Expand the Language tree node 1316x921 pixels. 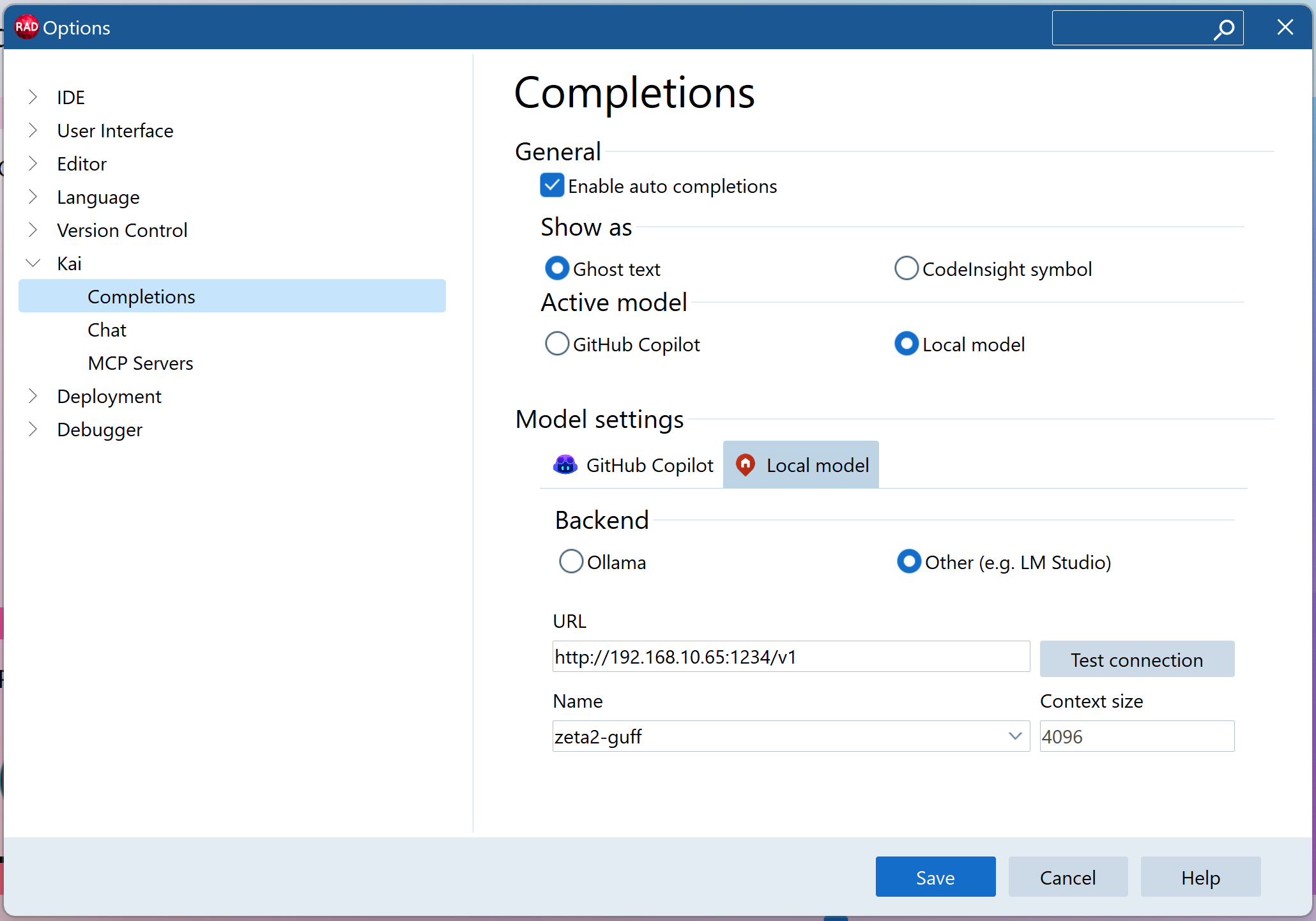[x=33, y=197]
